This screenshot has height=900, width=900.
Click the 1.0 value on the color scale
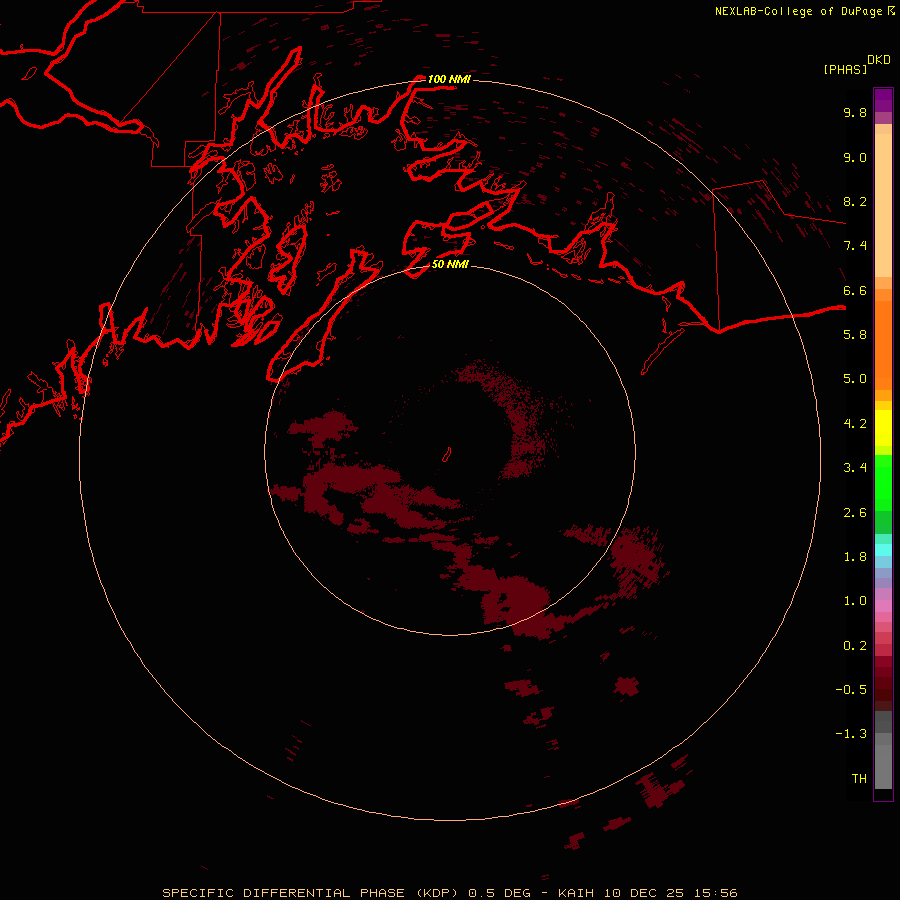[x=855, y=601]
